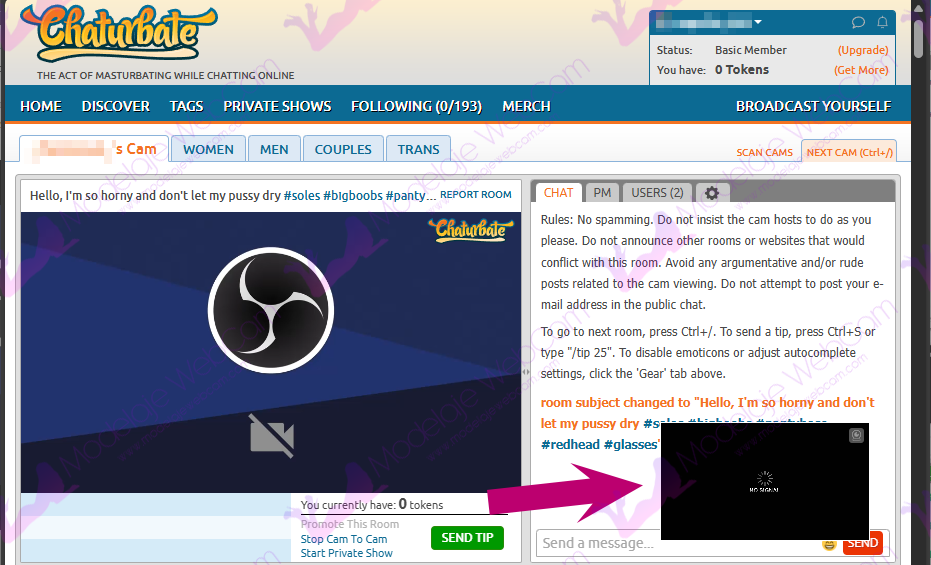Expand the username account dropdown
This screenshot has width=931, height=565.
(758, 22)
